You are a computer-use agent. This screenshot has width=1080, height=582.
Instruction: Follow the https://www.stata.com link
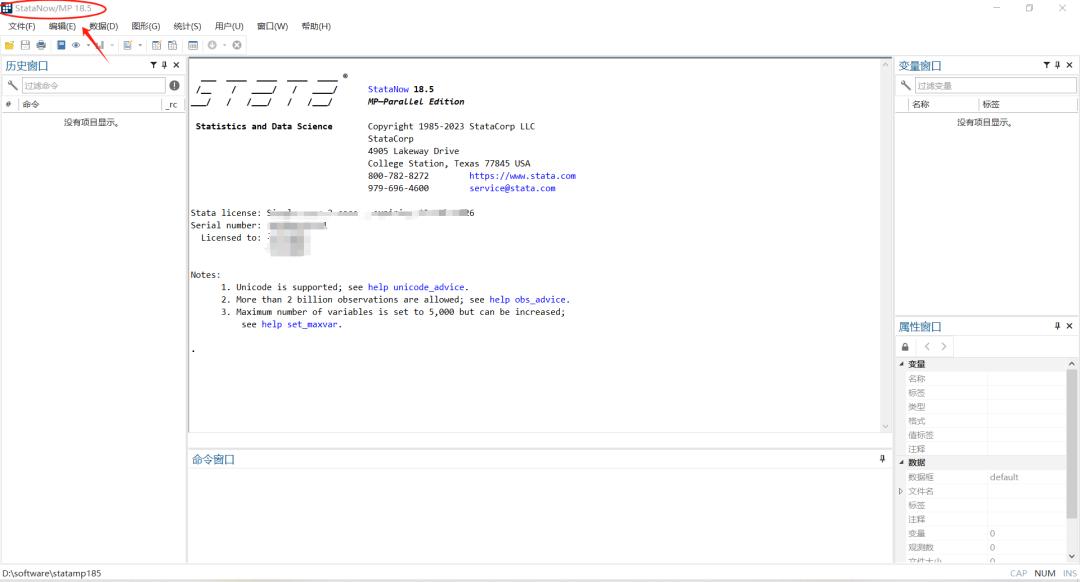(x=523, y=175)
